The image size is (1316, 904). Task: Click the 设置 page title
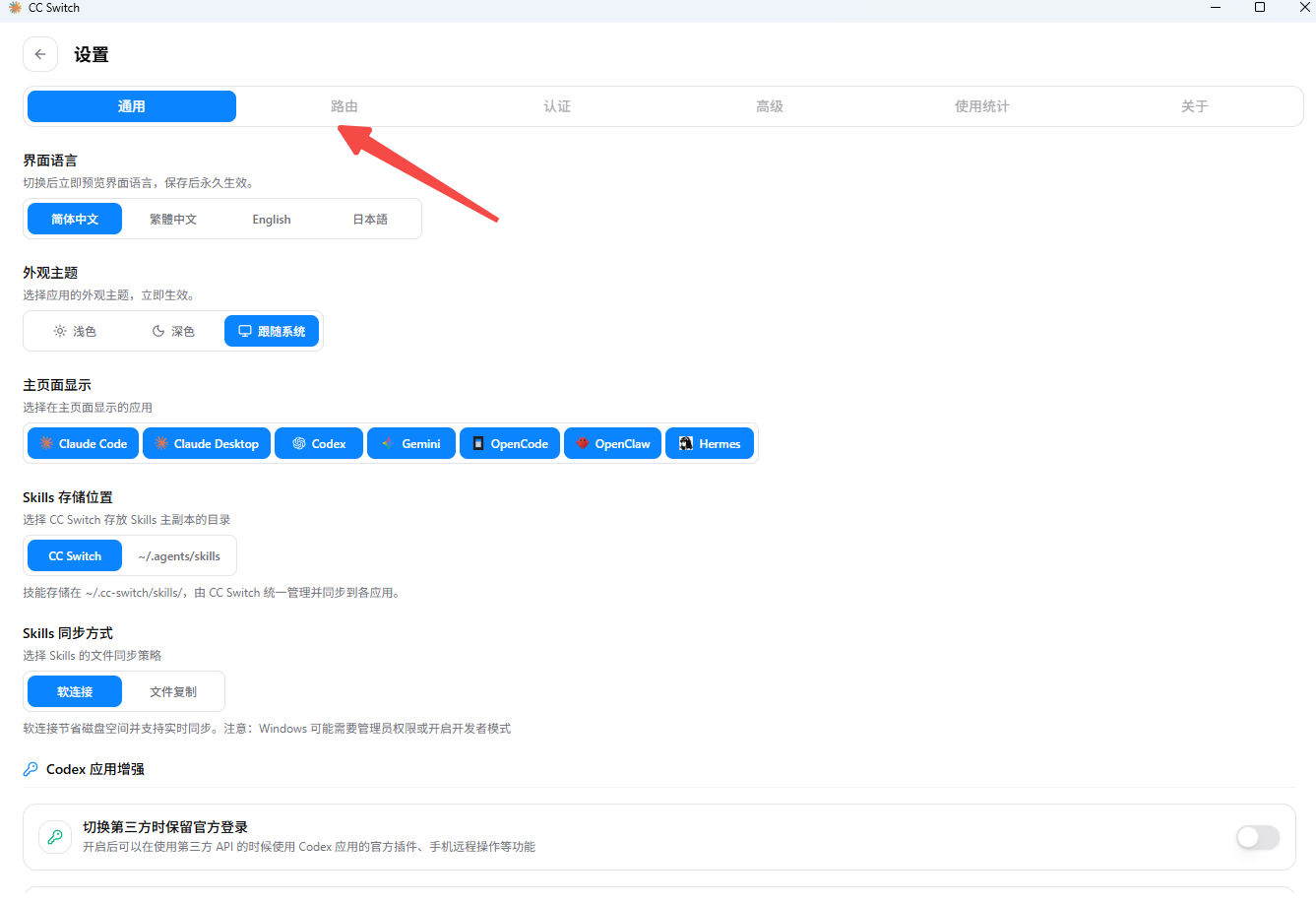92,55
